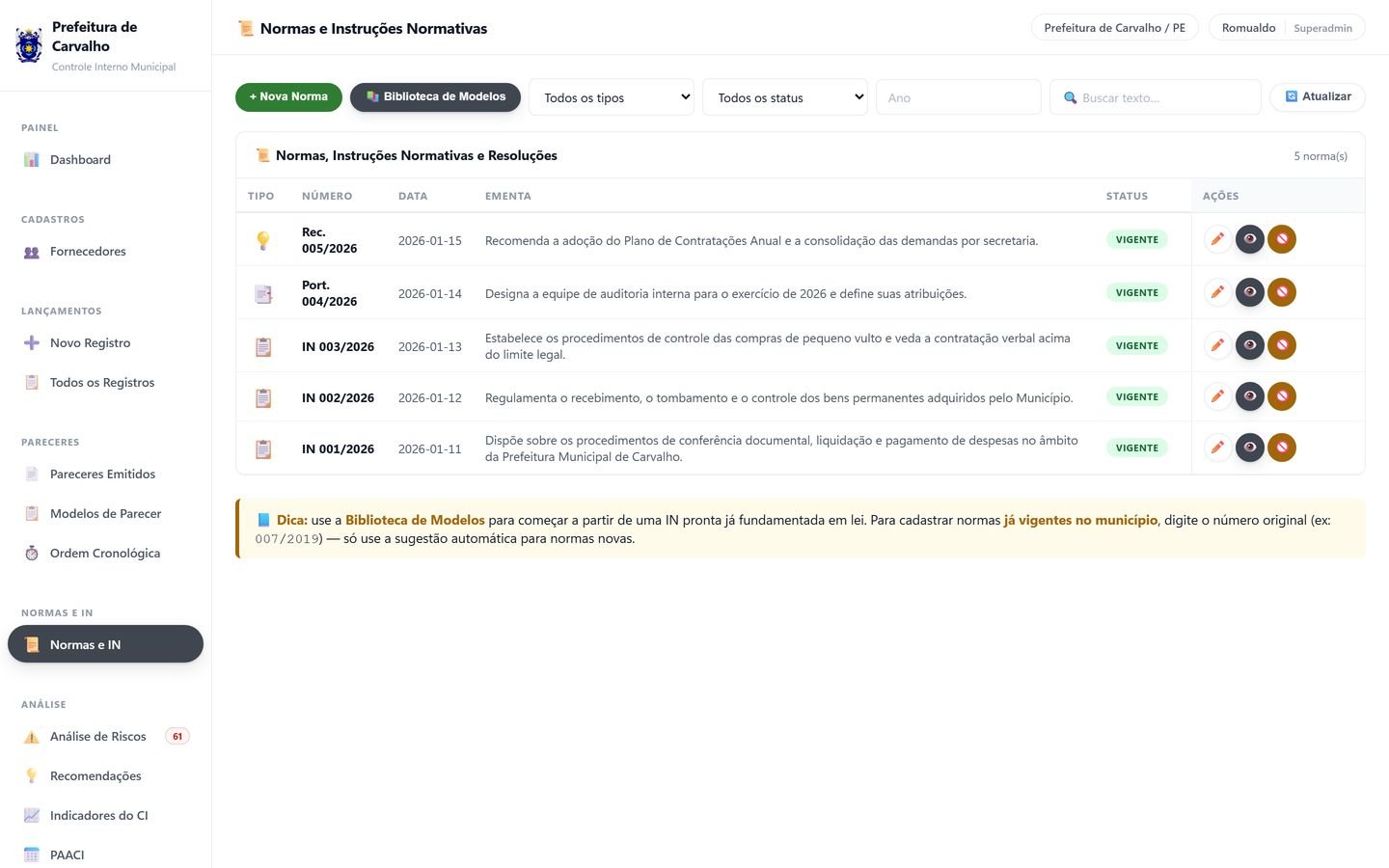Click the VIGENTE badge for IN 001/2026
The height and width of the screenshot is (868, 1389).
pos(1137,448)
